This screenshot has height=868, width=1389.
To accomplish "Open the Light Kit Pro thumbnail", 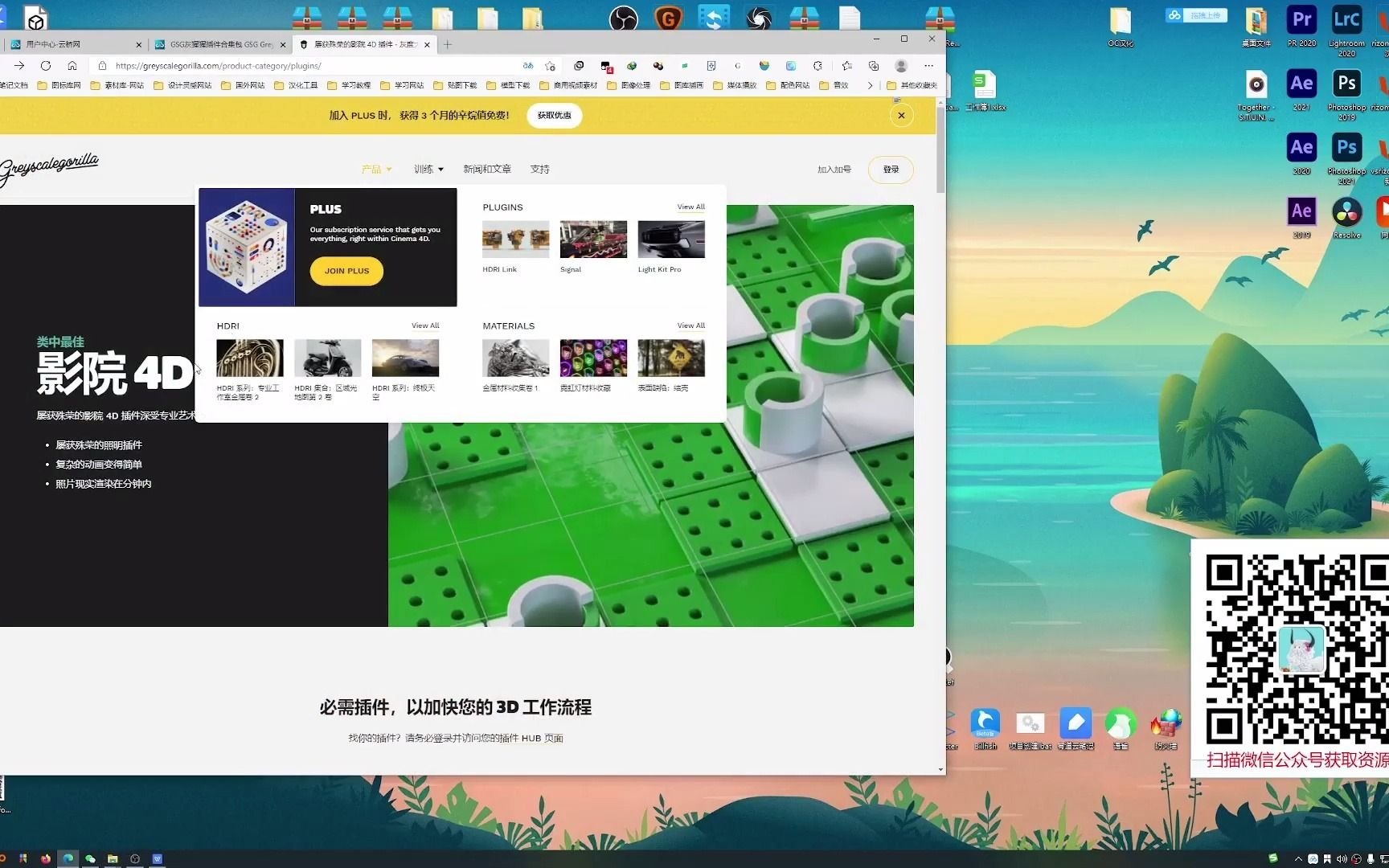I will 671,239.
